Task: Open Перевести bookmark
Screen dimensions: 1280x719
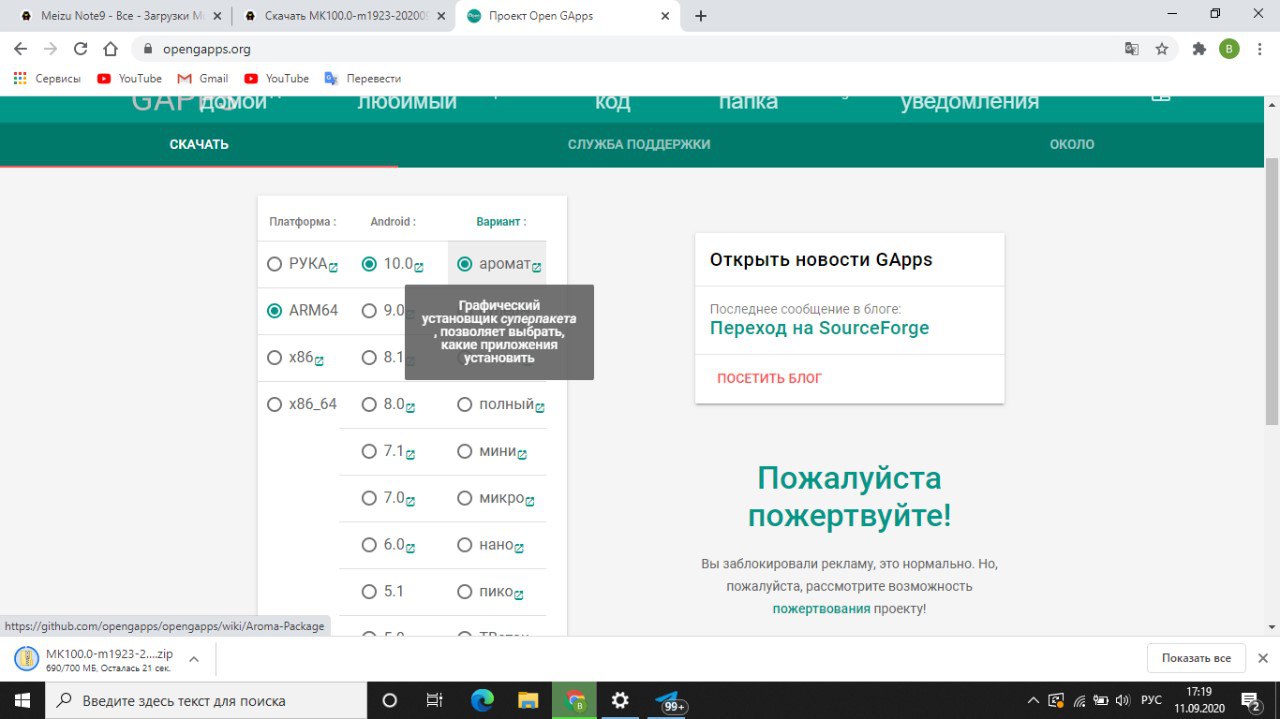Action: (x=363, y=78)
